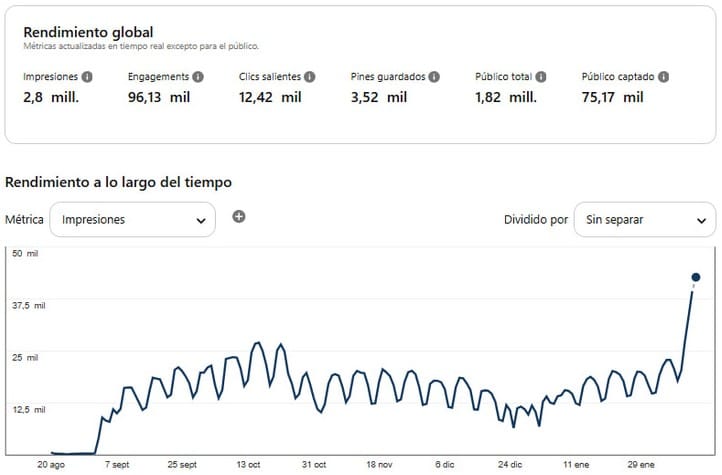Viewport: 722px width, 475px height.
Task: Click the 2,8 mill. Impresiones value
Action: pyautogui.click(x=51, y=97)
